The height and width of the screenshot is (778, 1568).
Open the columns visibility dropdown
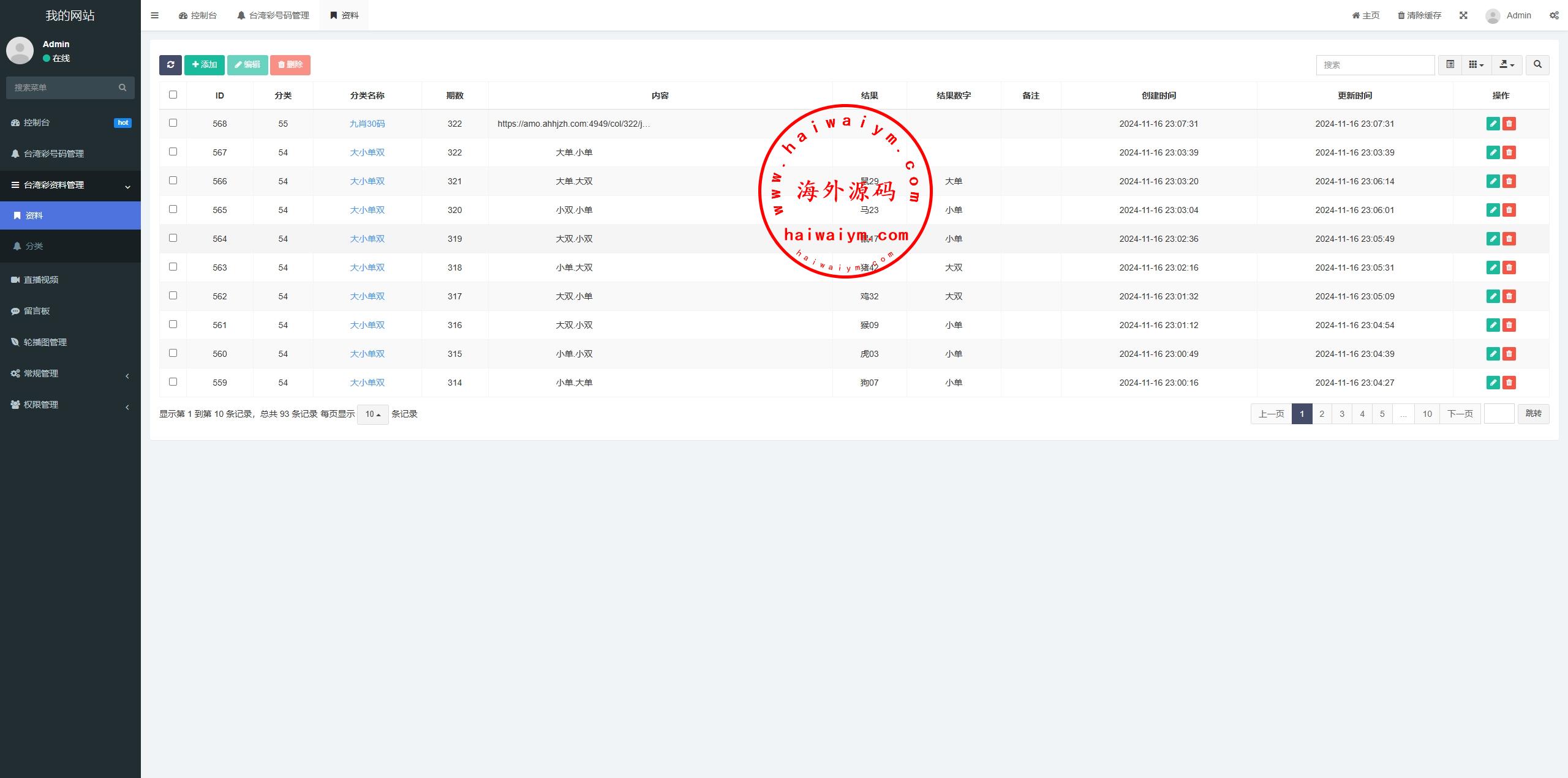[1476, 65]
